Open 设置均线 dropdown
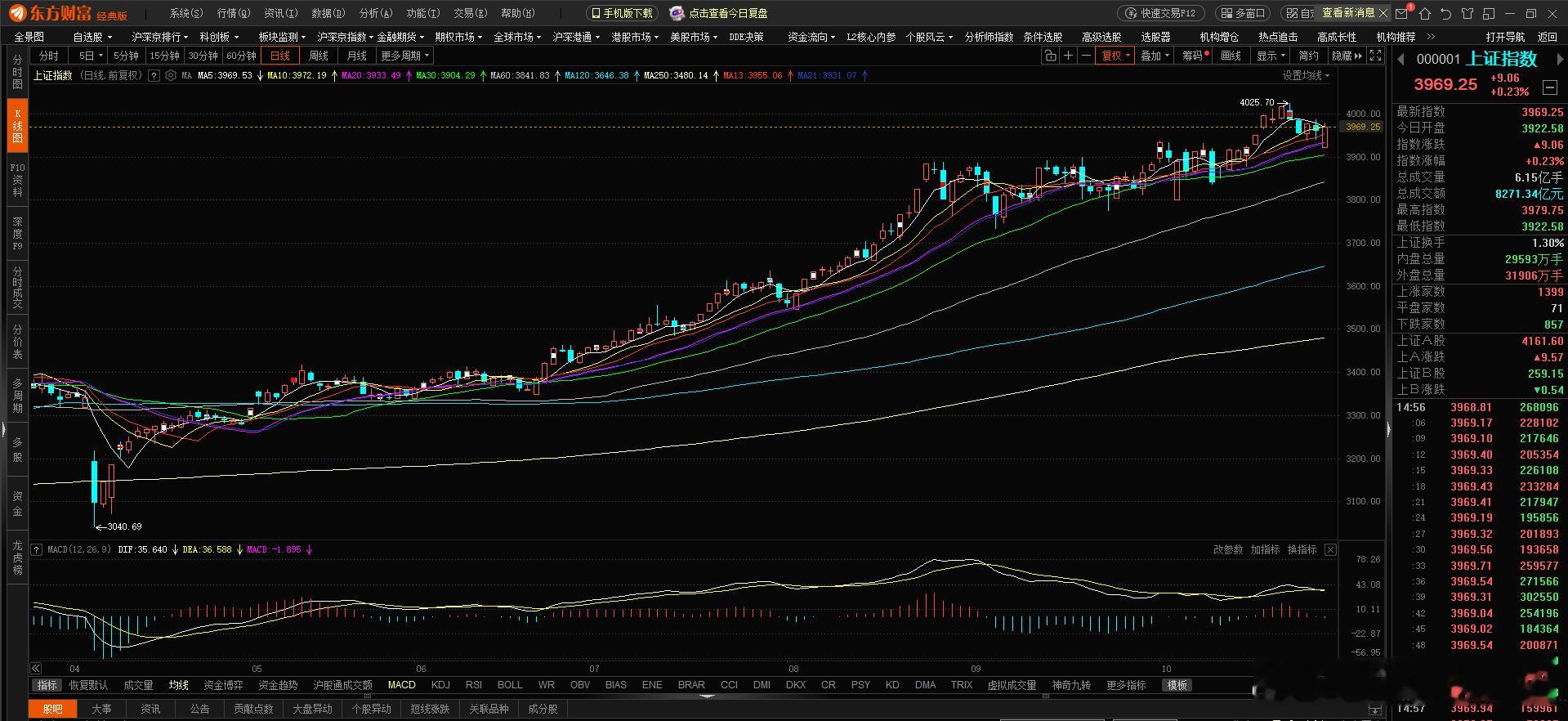 pyautogui.click(x=1306, y=75)
